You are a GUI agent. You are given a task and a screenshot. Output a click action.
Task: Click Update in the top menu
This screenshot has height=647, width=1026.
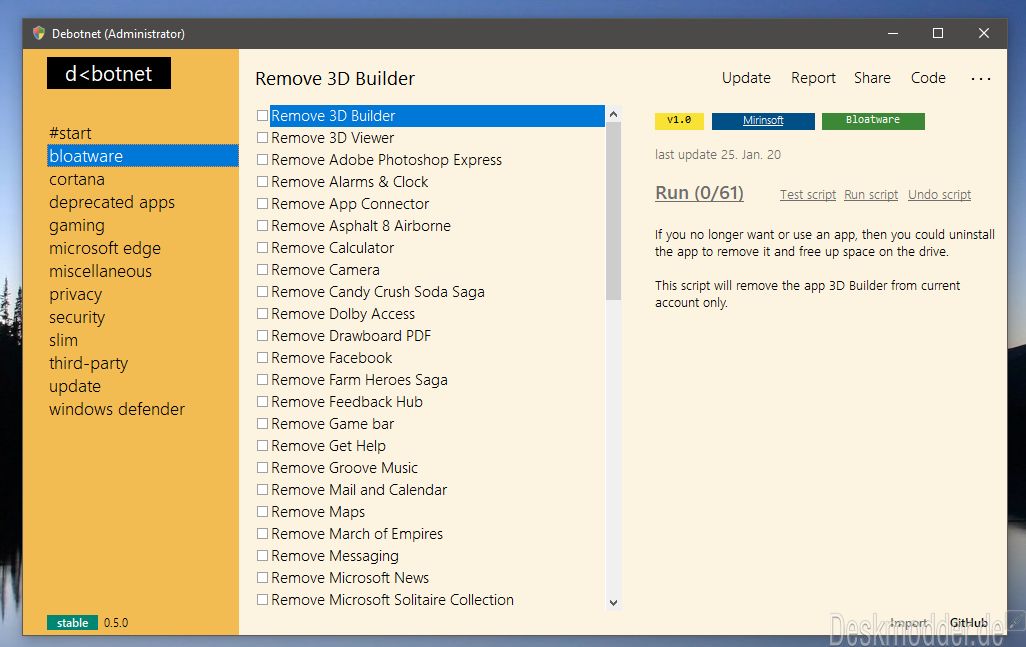point(746,78)
